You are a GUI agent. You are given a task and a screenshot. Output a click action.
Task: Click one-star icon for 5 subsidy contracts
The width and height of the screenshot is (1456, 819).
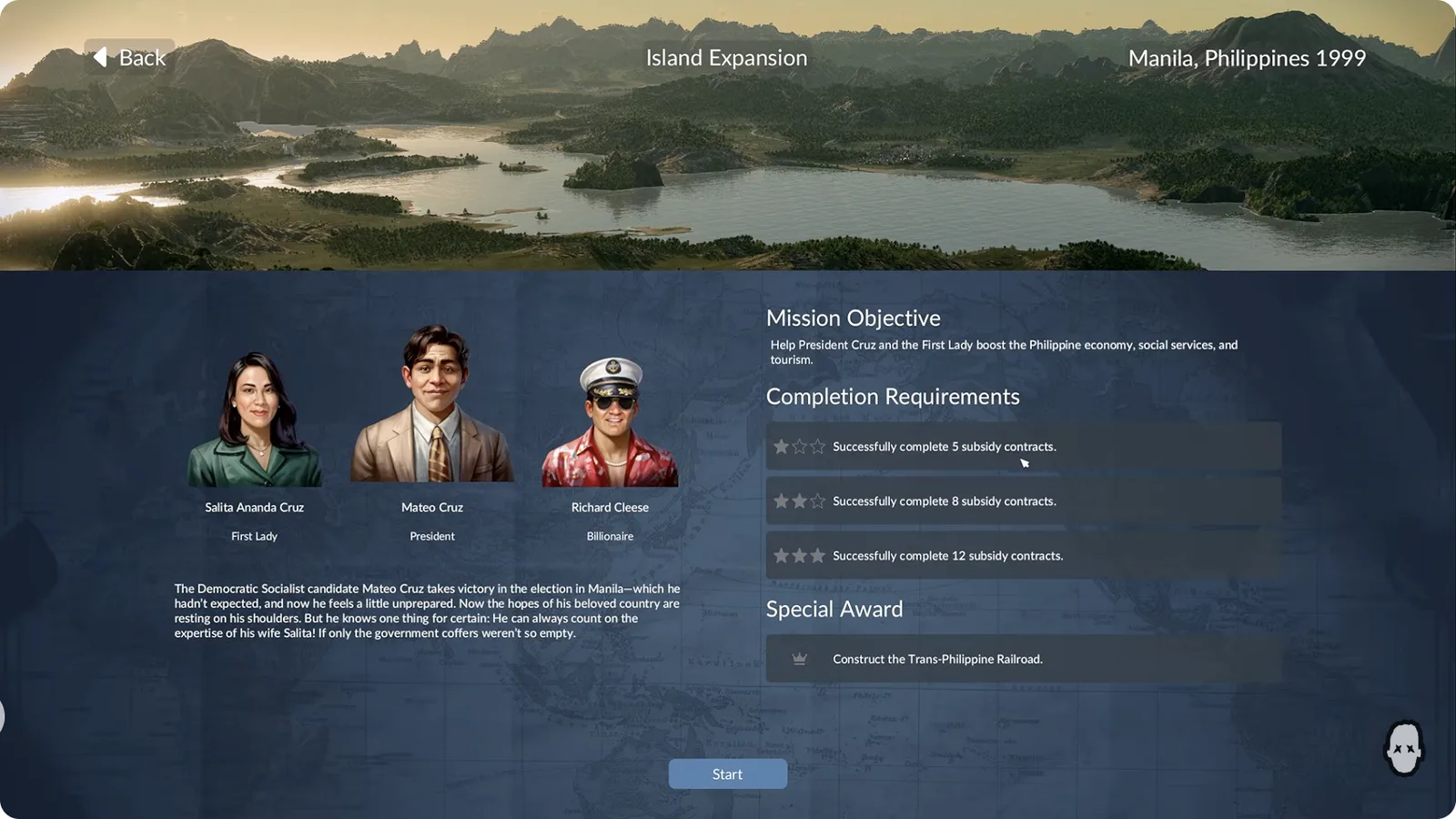tap(799, 446)
